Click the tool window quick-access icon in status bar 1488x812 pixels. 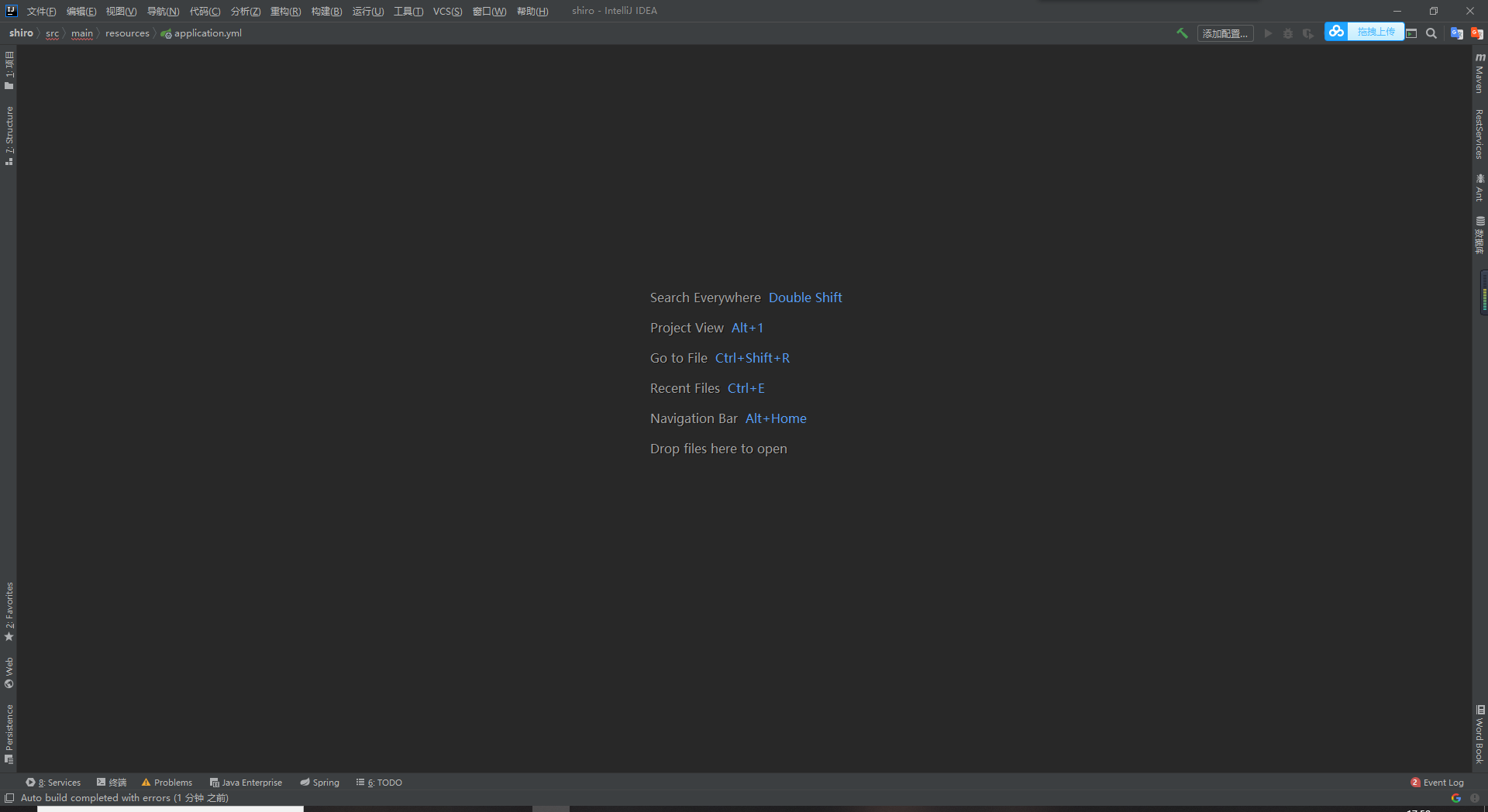[x=9, y=798]
